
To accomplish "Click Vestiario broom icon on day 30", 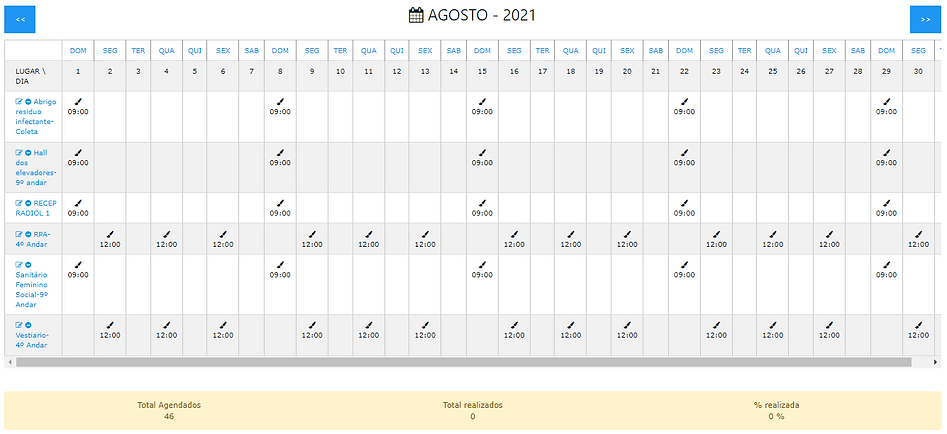I will (919, 325).
